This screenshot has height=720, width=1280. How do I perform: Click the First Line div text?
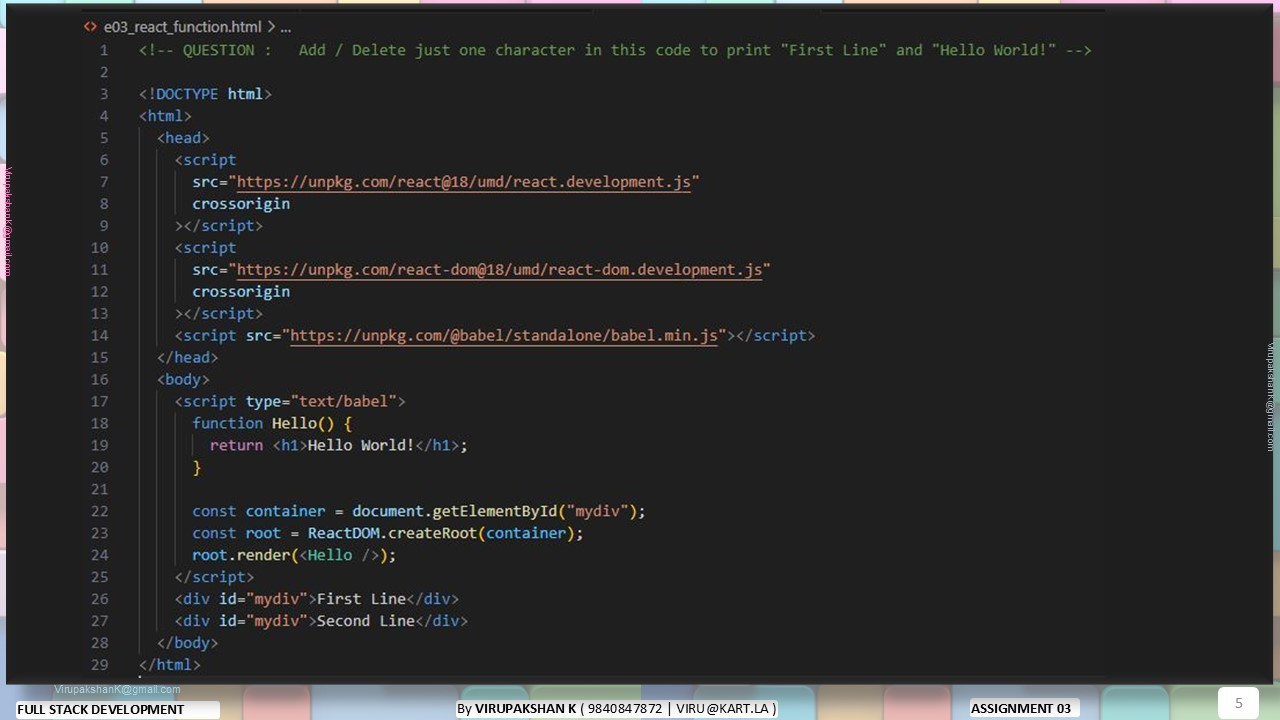point(361,600)
